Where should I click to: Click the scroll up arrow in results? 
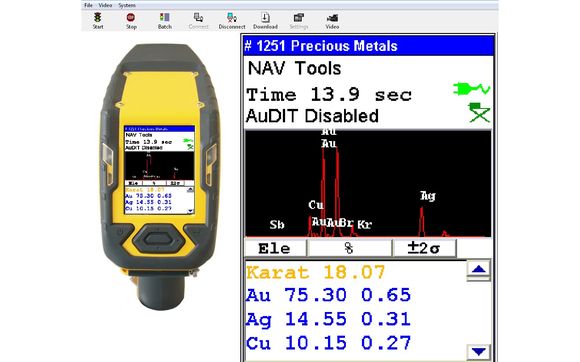[x=479, y=269]
